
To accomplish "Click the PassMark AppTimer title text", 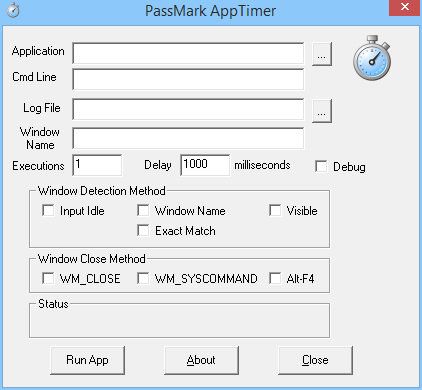I will 210,11.
